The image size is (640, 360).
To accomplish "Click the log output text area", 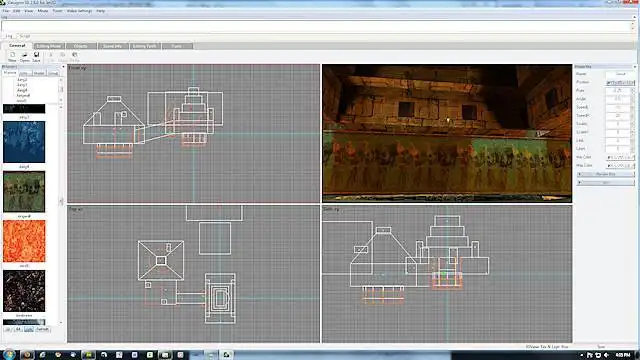I will click(316, 26).
